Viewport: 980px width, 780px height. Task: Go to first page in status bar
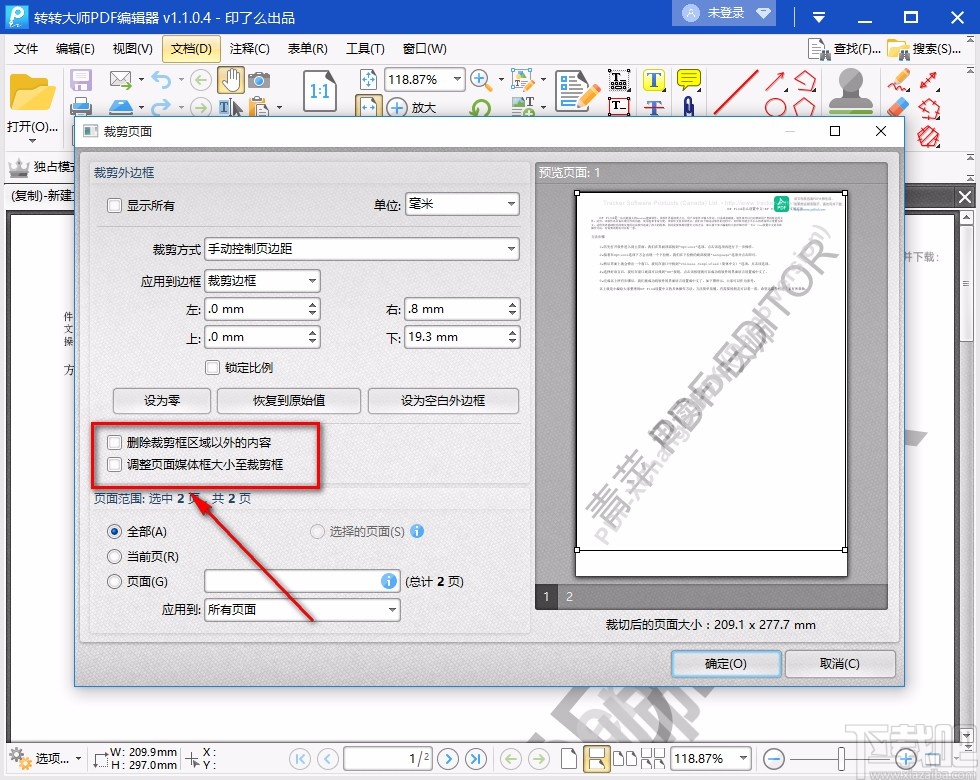coord(300,759)
